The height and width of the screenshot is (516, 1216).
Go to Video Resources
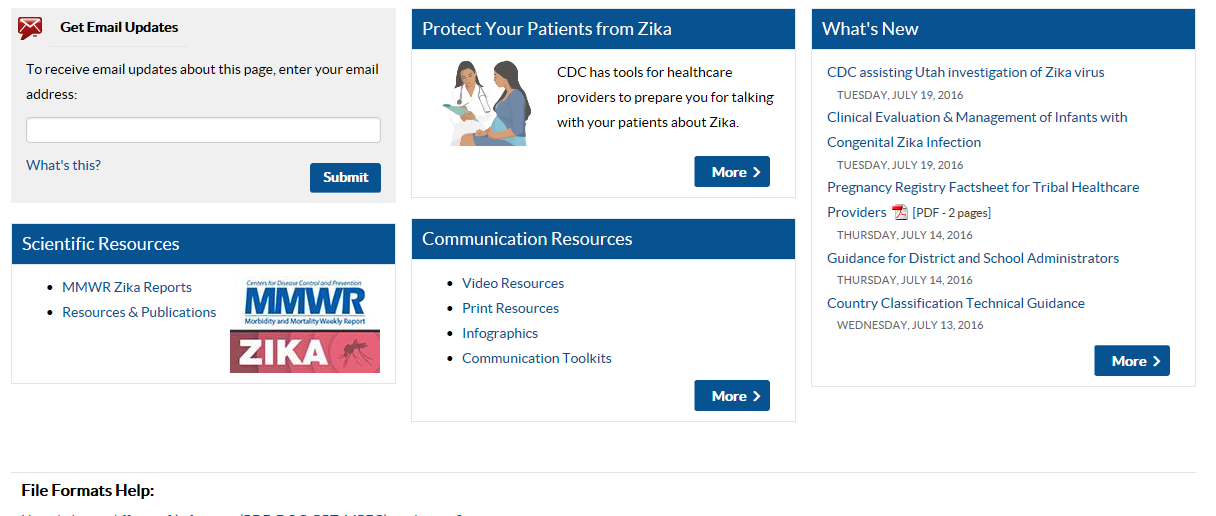pos(513,283)
